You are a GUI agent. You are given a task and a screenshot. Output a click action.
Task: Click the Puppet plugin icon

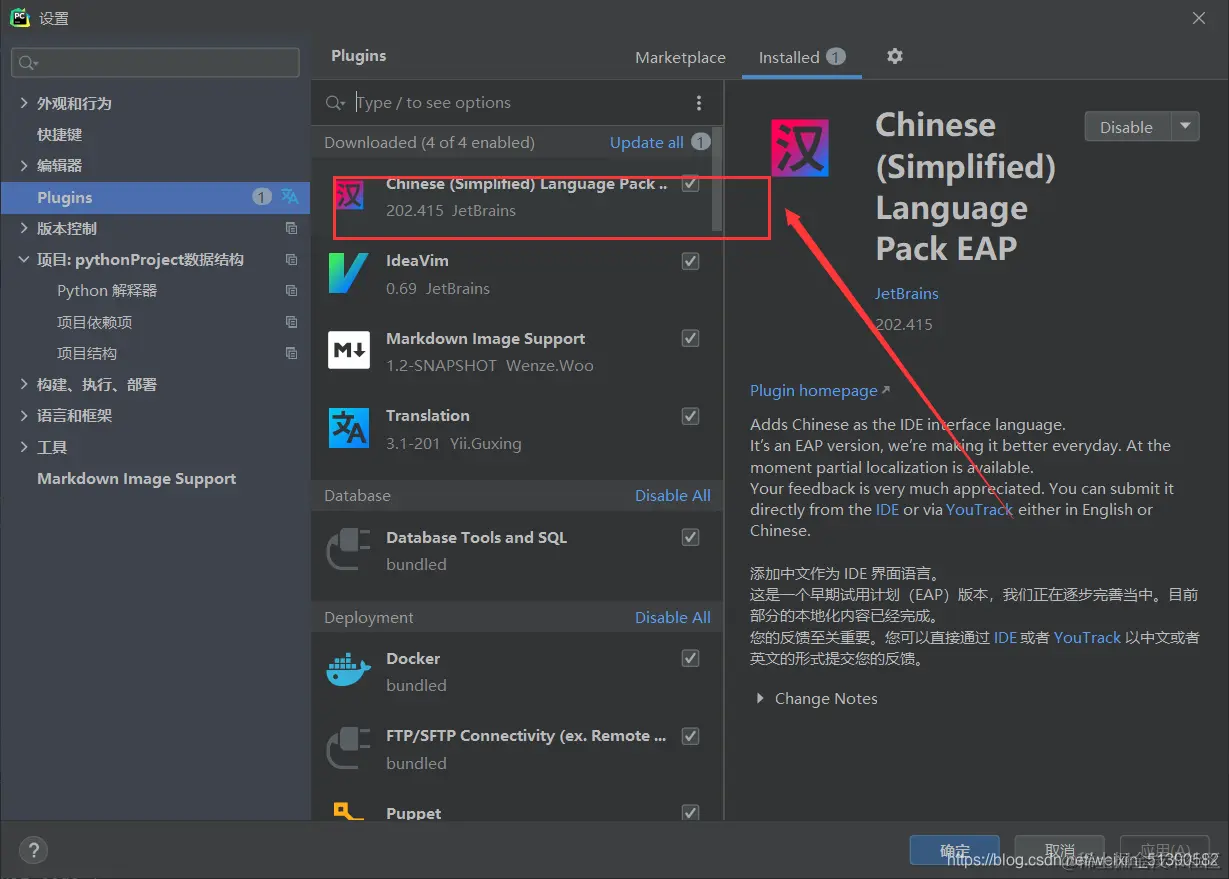click(349, 812)
